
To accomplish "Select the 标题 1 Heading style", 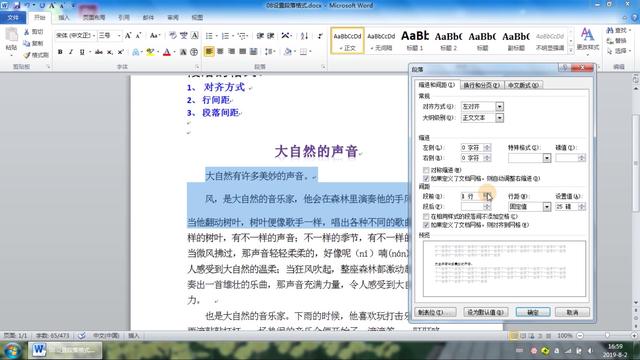I will point(415,40).
